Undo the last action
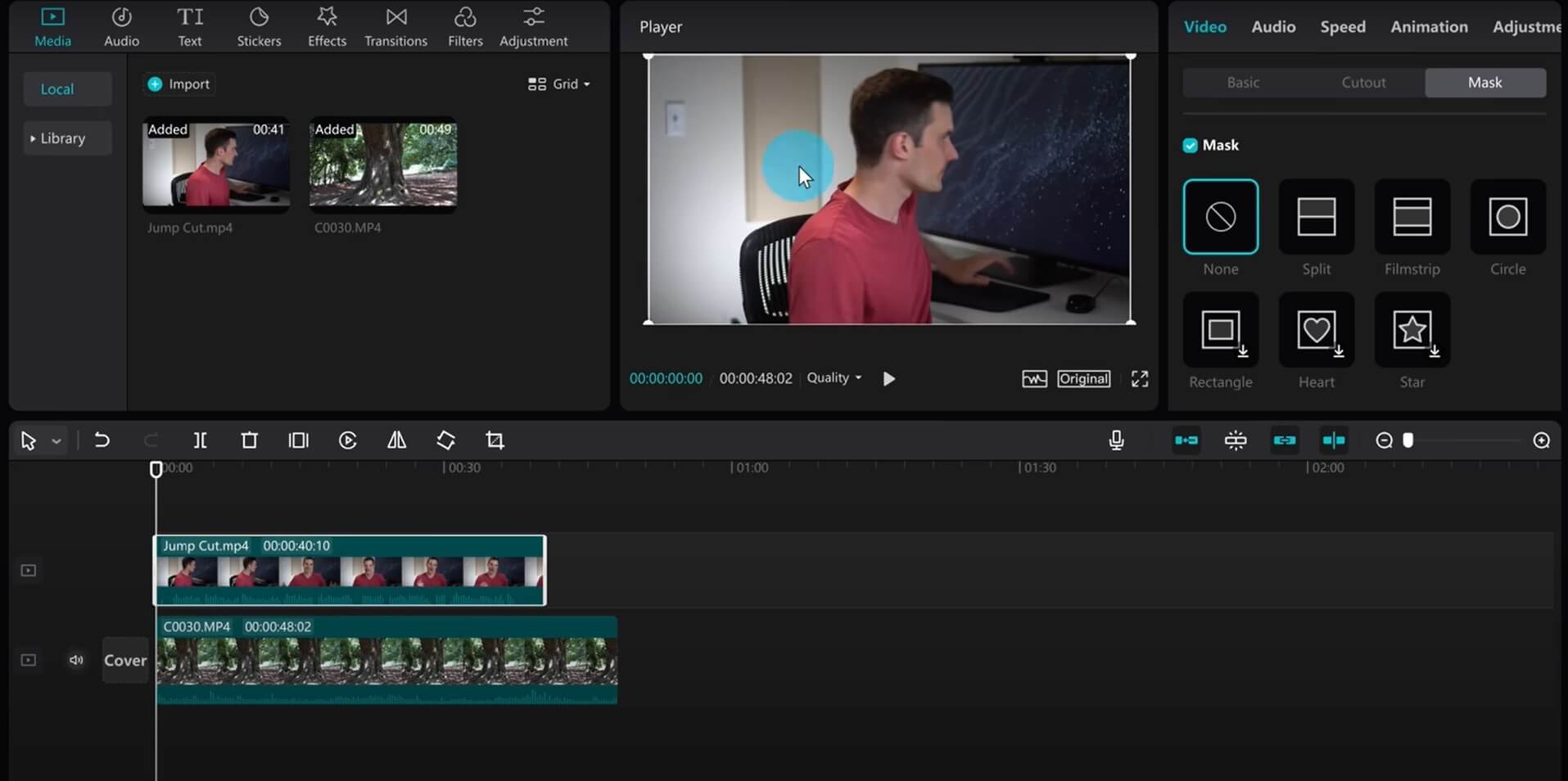 point(102,440)
